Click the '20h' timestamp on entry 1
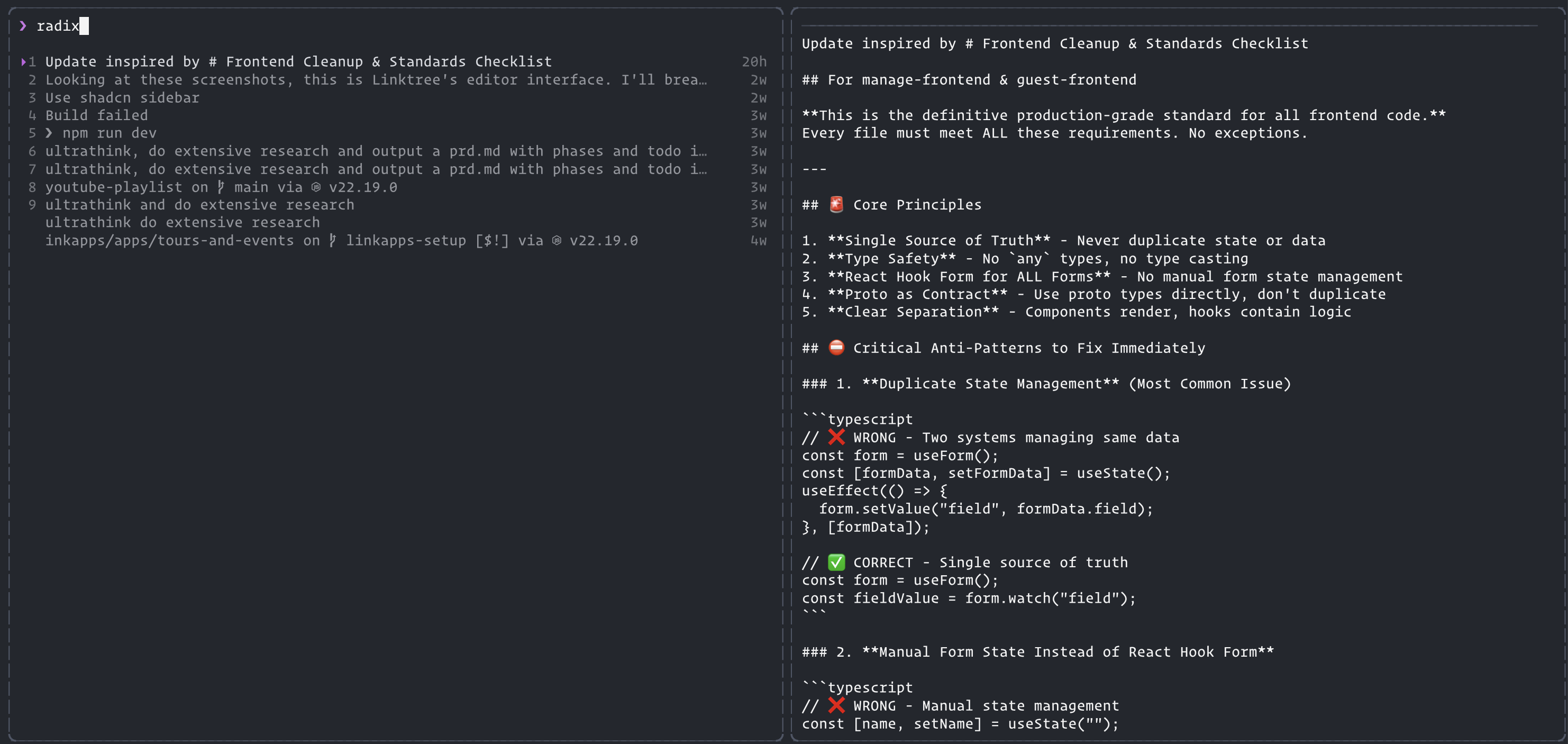1568x744 pixels. [x=754, y=61]
